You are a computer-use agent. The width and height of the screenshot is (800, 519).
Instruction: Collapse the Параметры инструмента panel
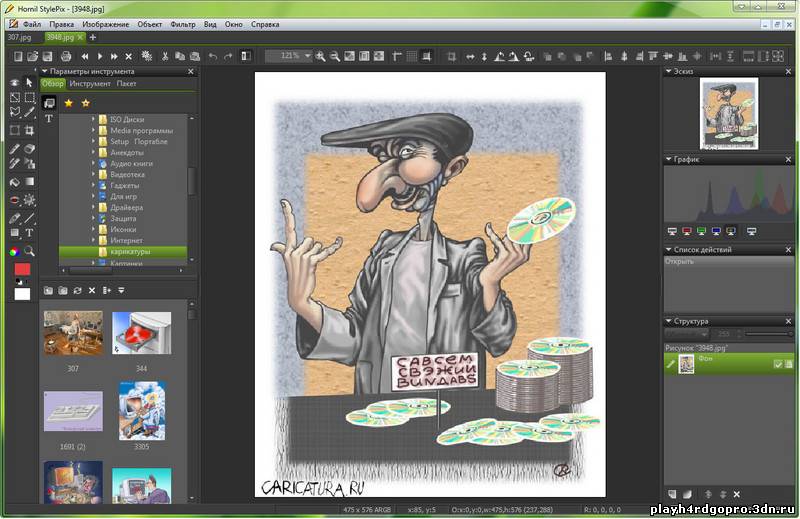tap(45, 71)
